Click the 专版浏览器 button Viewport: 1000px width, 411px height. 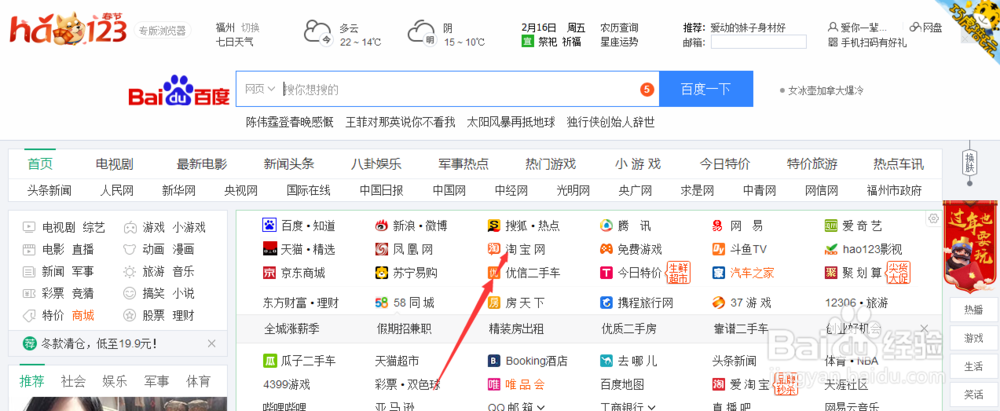point(163,30)
